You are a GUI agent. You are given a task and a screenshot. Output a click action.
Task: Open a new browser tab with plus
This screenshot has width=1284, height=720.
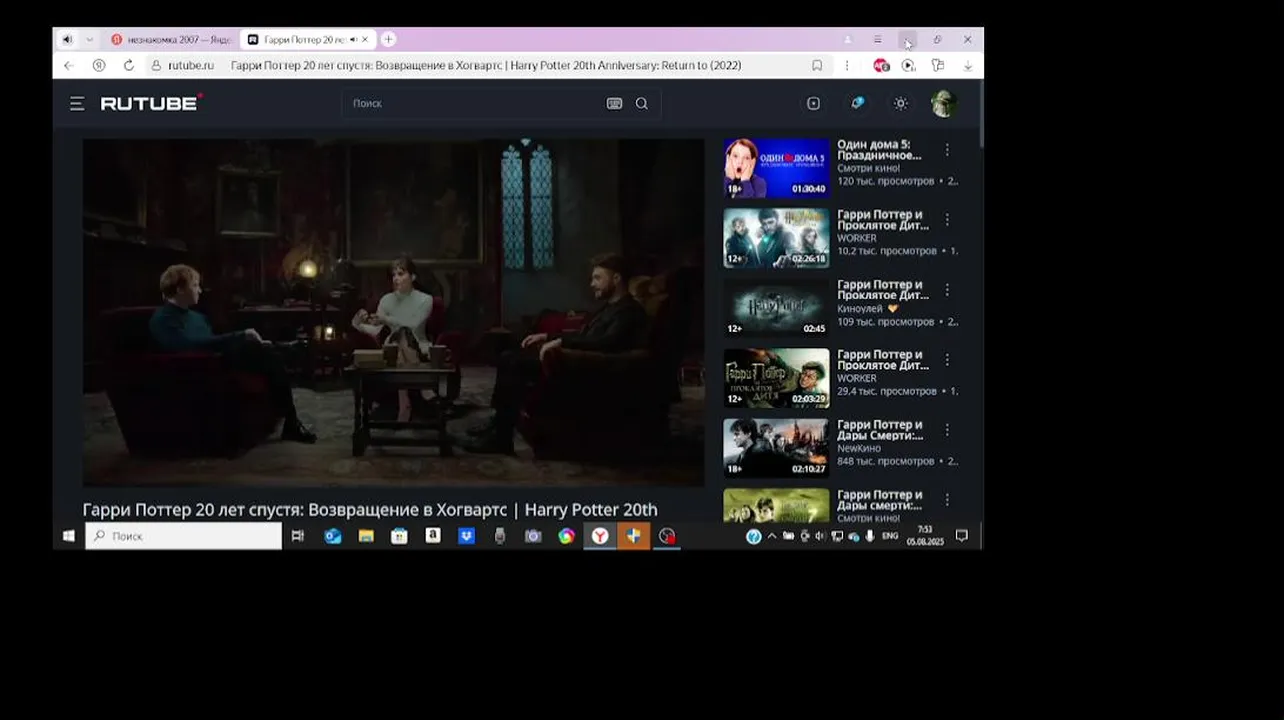388,39
